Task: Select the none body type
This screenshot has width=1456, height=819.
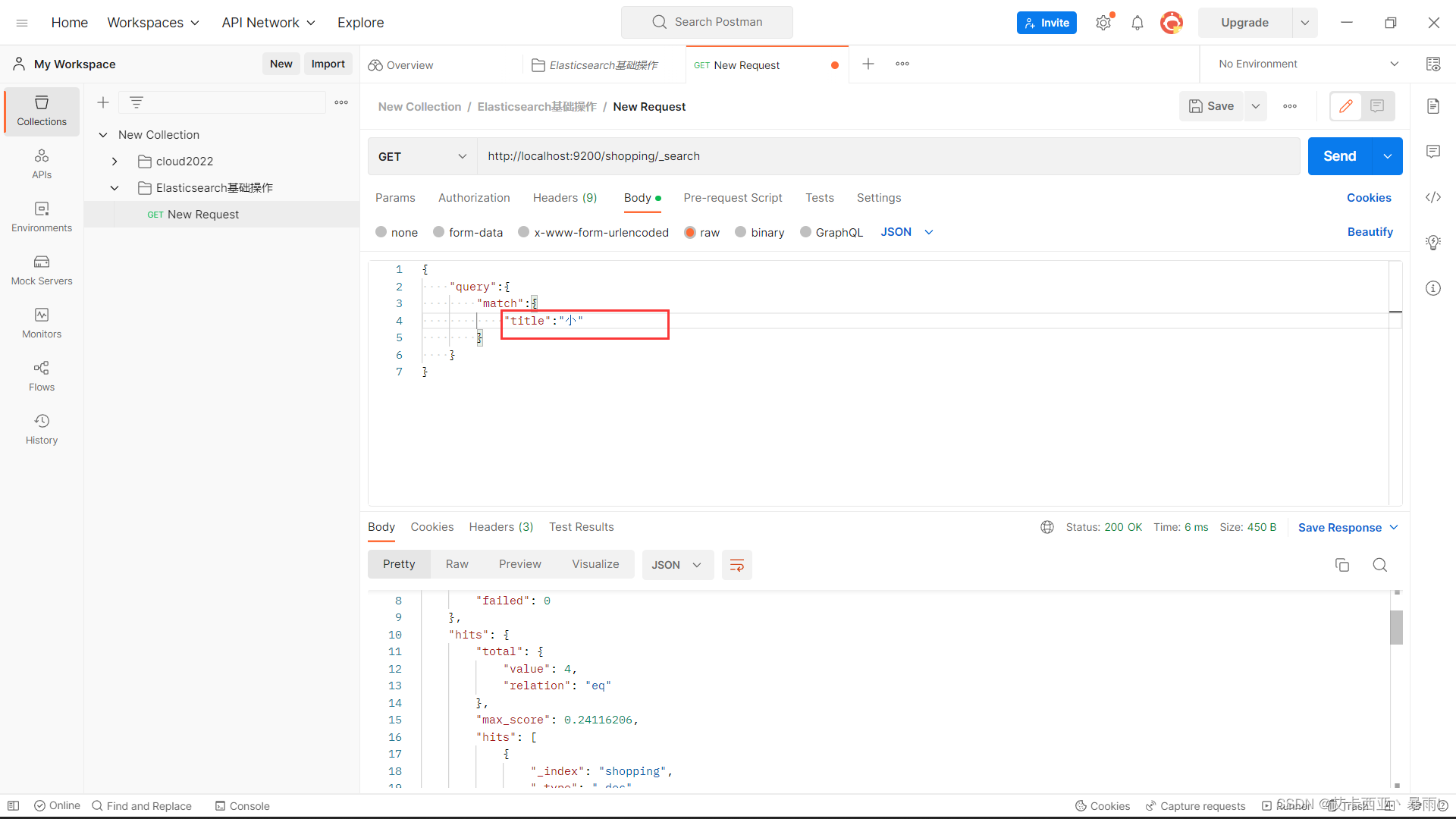Action: click(381, 232)
